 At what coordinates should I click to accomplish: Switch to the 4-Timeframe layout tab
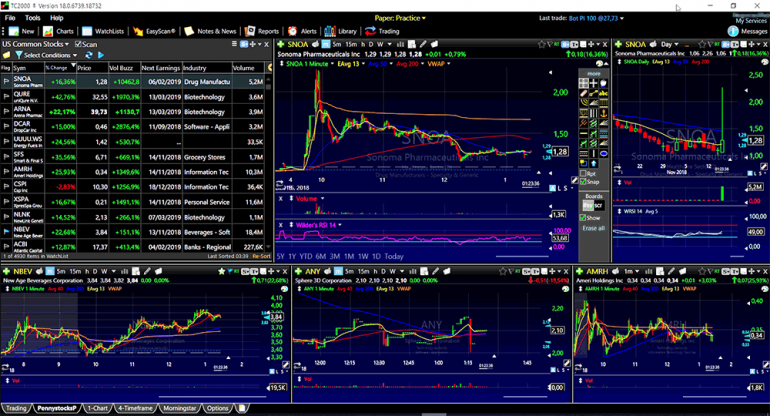(136, 408)
